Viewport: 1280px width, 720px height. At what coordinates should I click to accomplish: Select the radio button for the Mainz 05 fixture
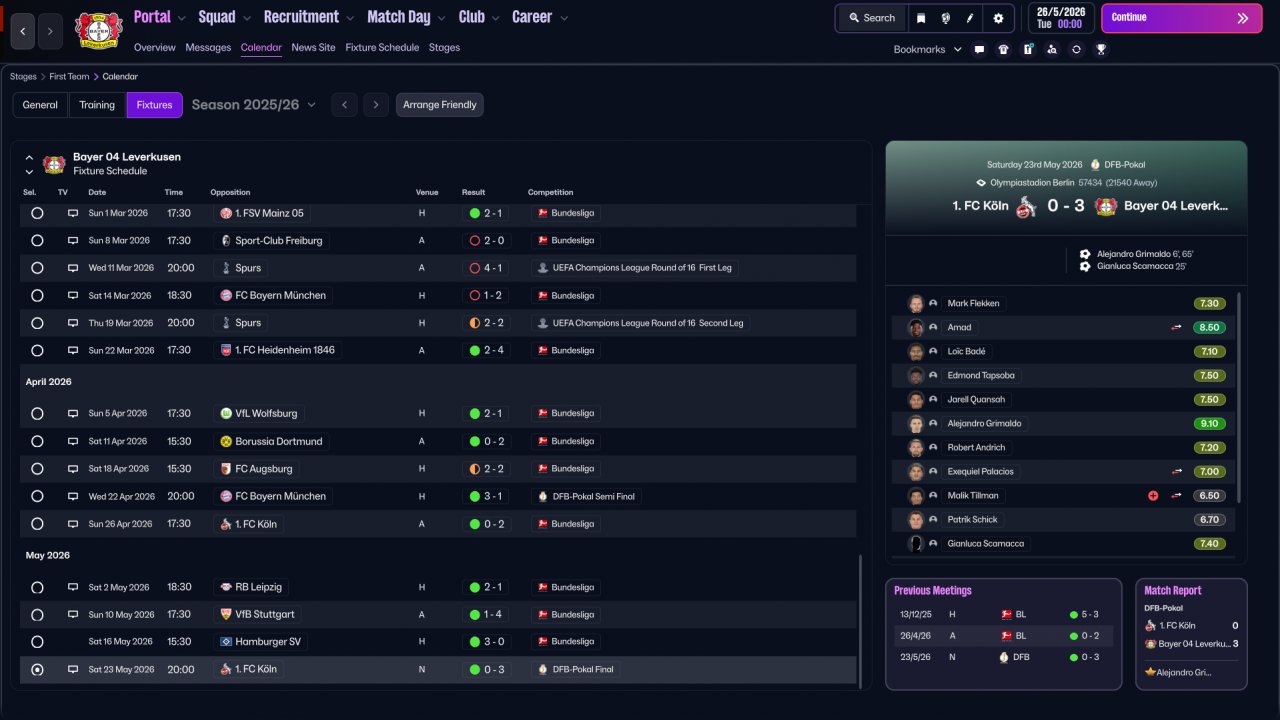37,213
